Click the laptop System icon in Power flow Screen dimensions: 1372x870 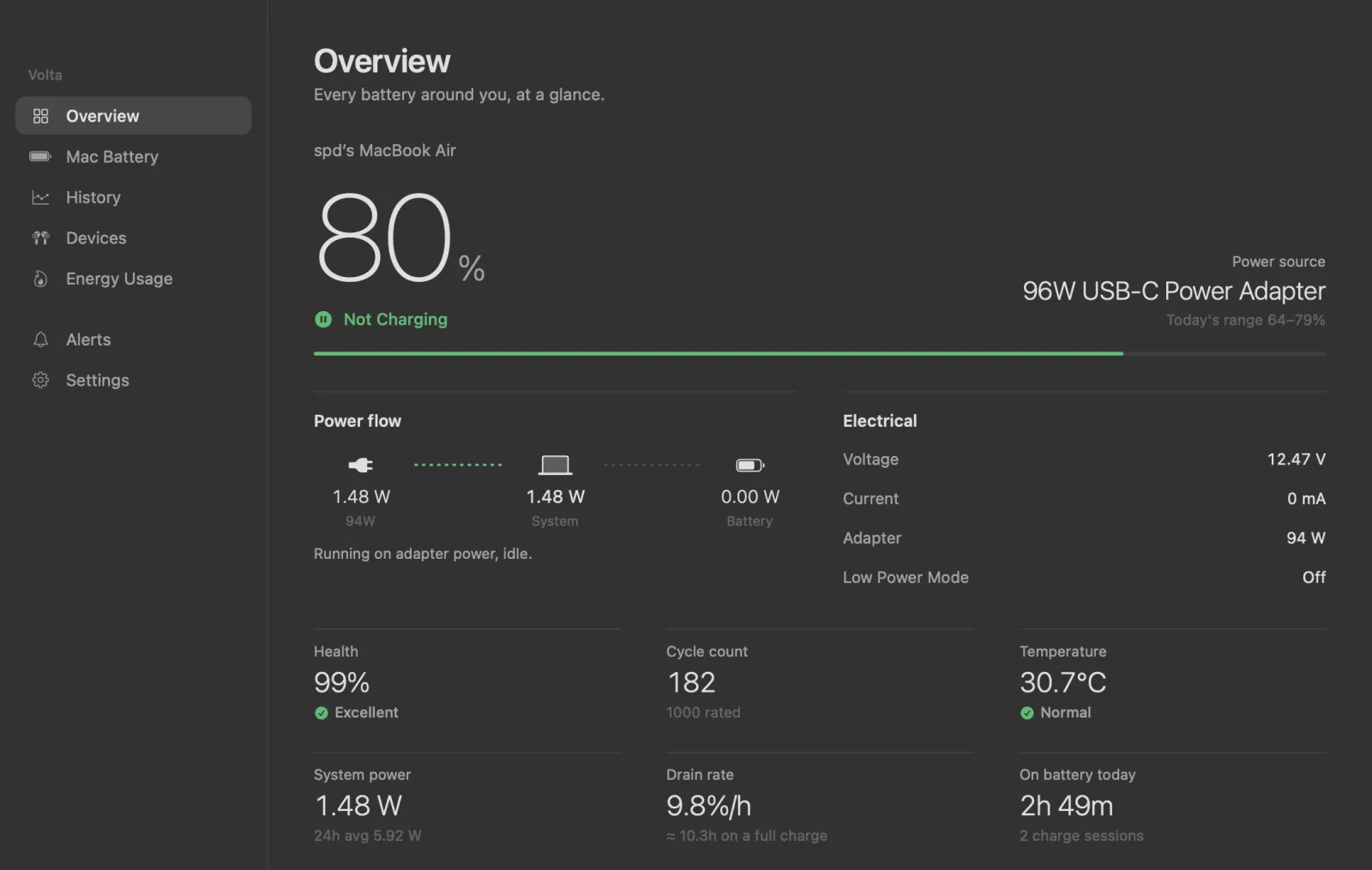[555, 465]
